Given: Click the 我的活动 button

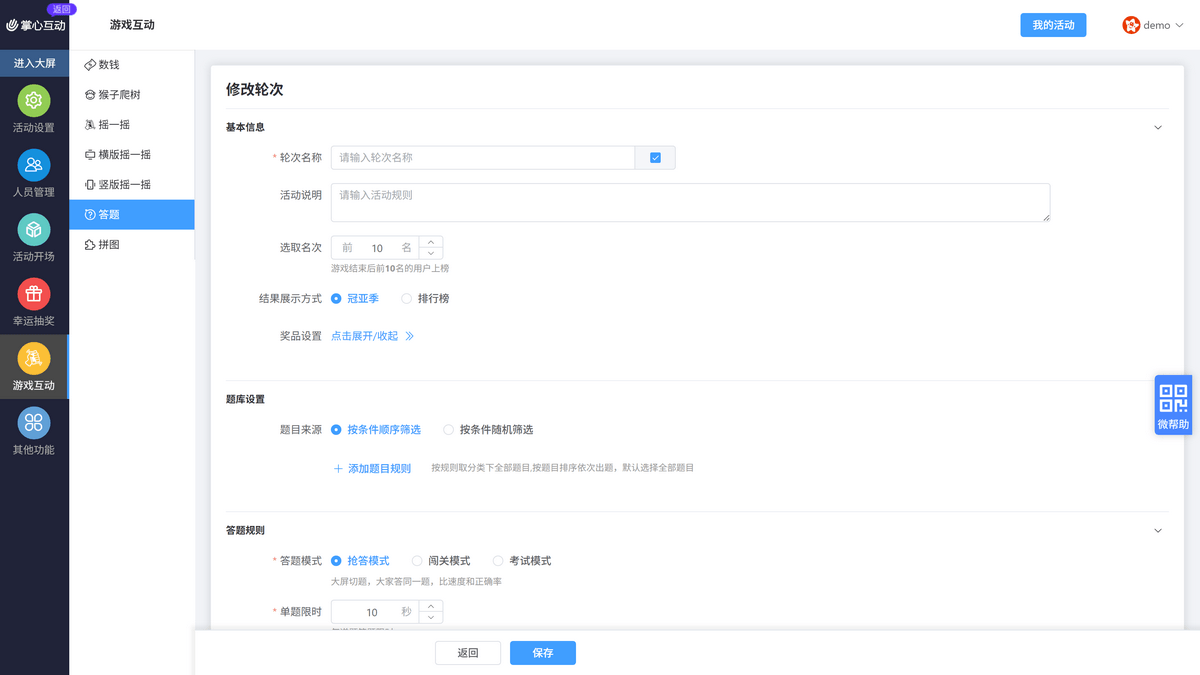Looking at the screenshot, I should point(1053,25).
